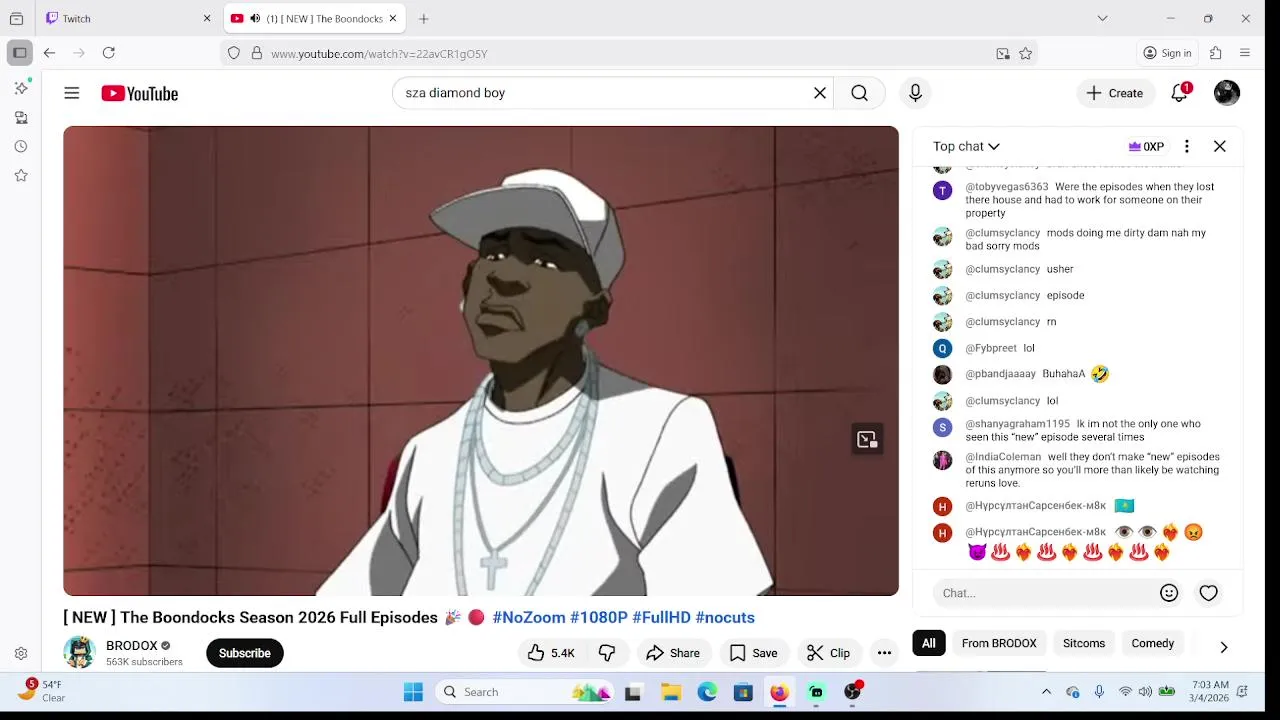
Task: Open sidebar bookmarks star icon
Action: pyautogui.click(x=21, y=175)
